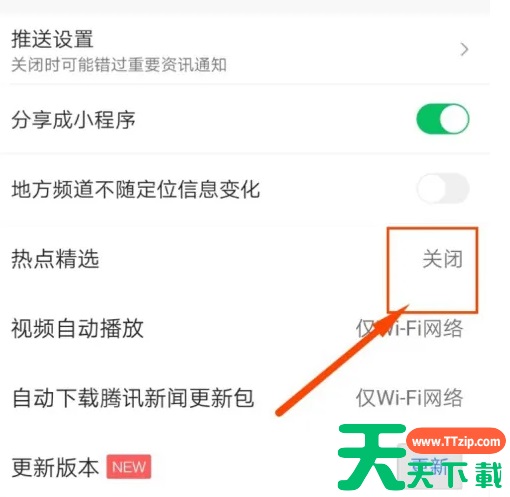
Task: Change 视频自动播放 仅Wi-Fi网络 option
Action: [410, 328]
